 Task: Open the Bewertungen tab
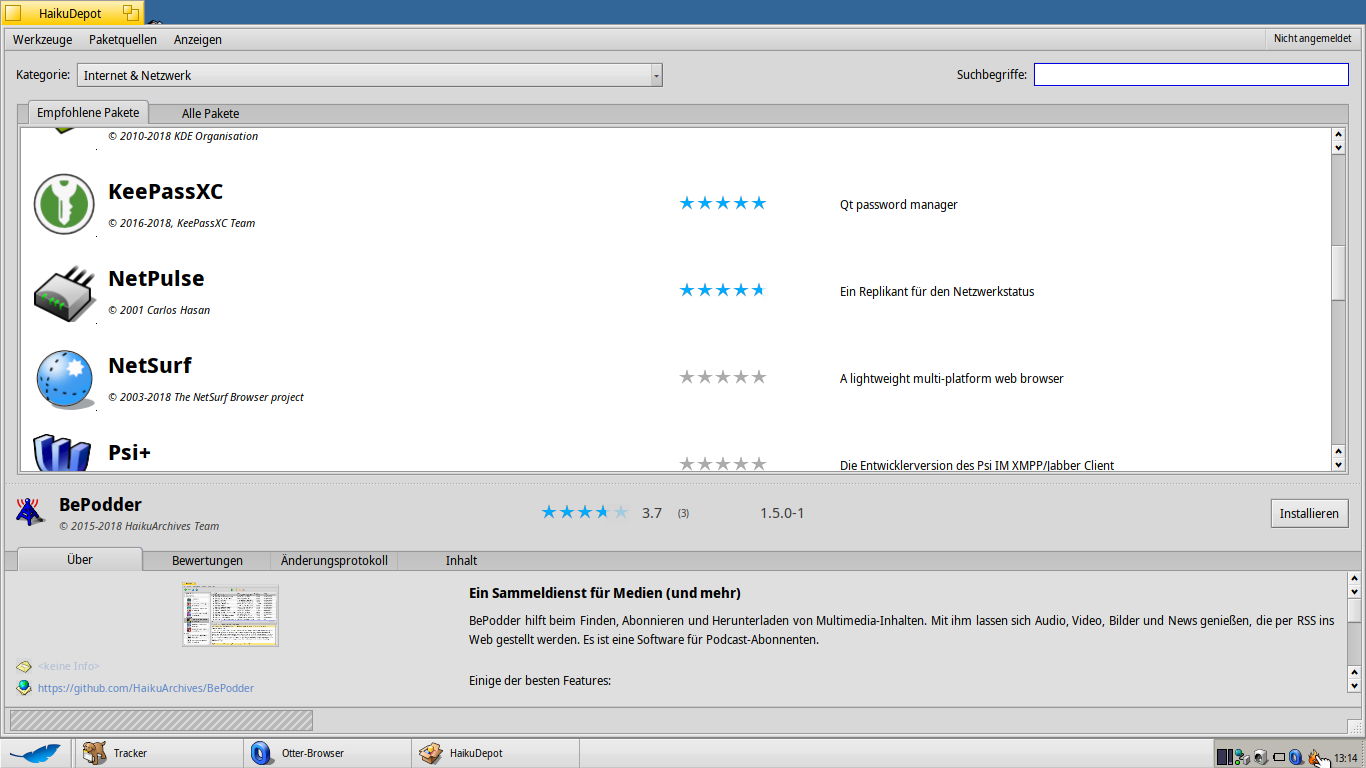[x=207, y=561]
